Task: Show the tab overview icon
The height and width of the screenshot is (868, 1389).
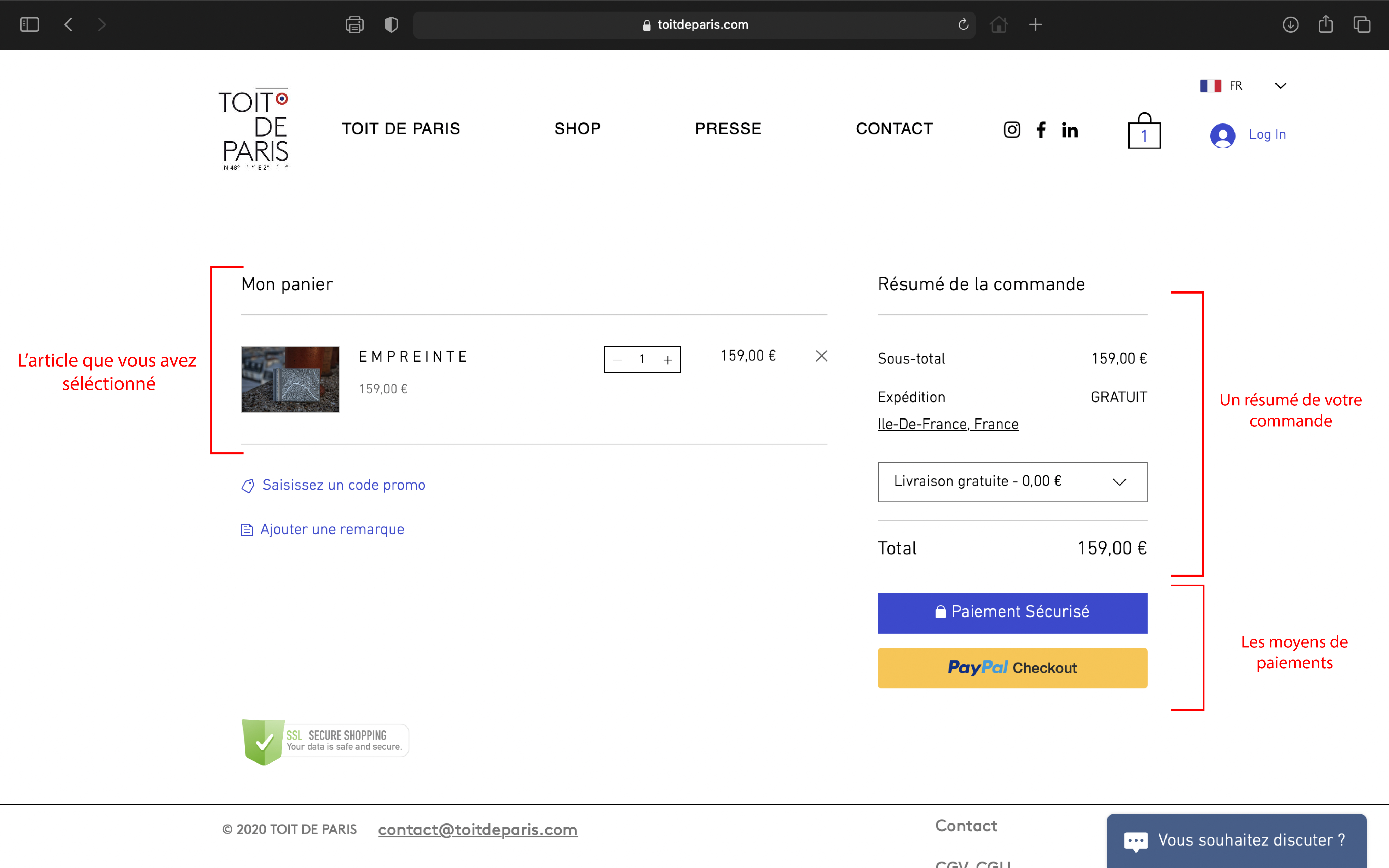Action: (1361, 25)
